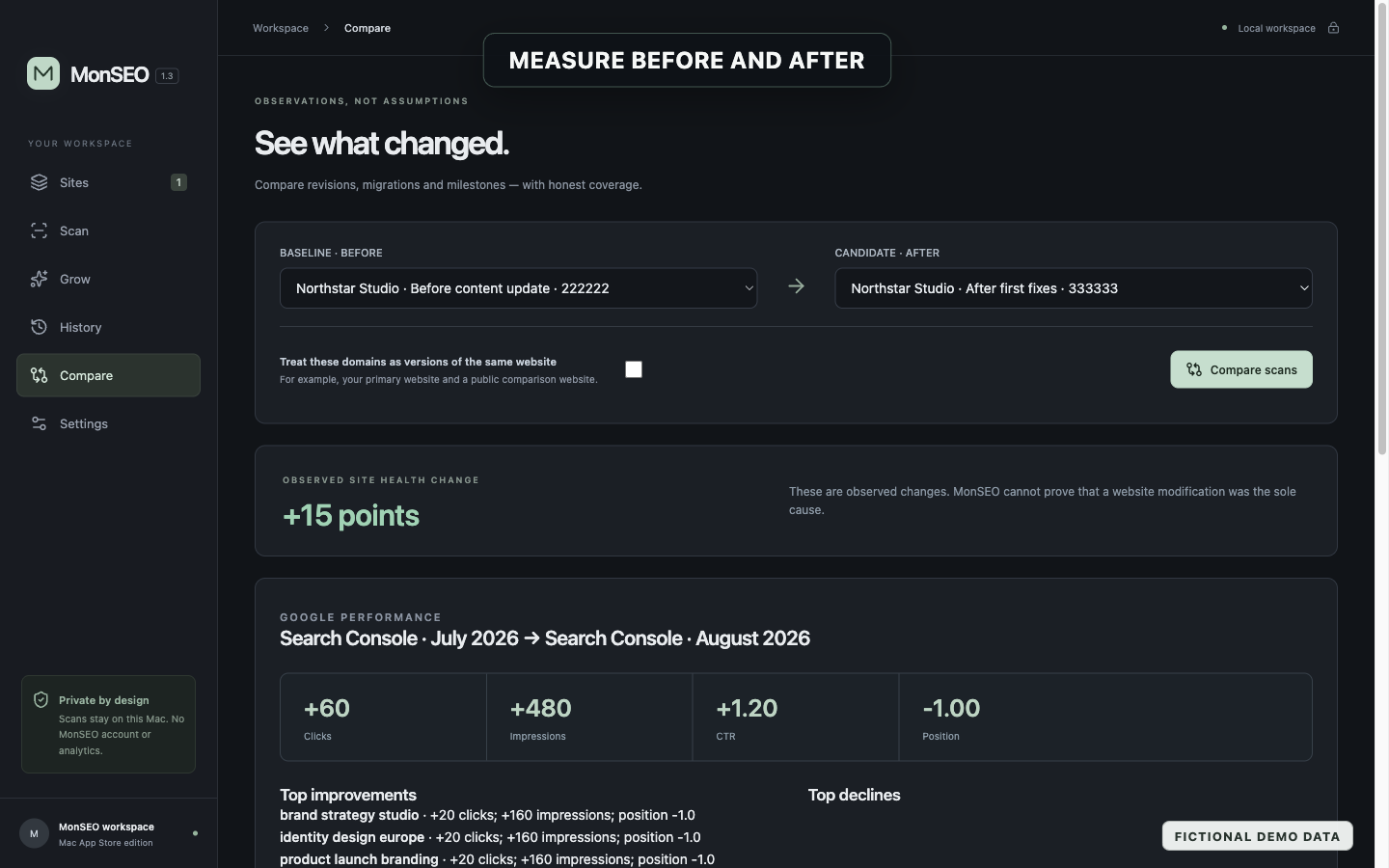Click the +1.20 CTR metric cell
The image size is (1389, 868).
point(796,718)
